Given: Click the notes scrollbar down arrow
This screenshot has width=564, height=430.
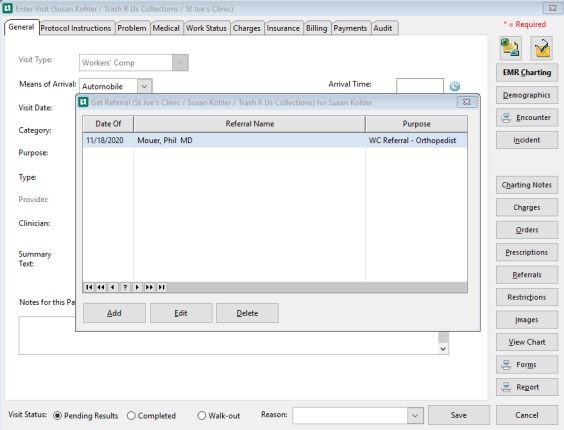Looking at the screenshot, I should (443, 349).
